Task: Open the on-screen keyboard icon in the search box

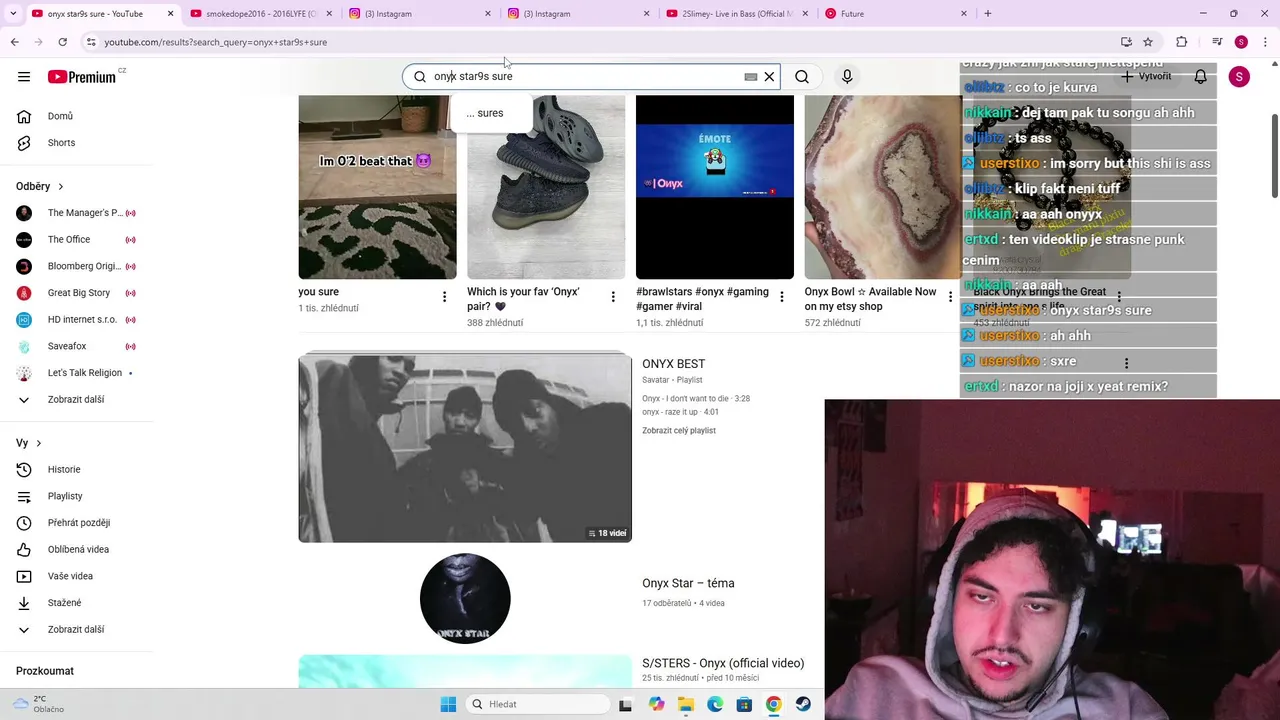Action: (750, 77)
